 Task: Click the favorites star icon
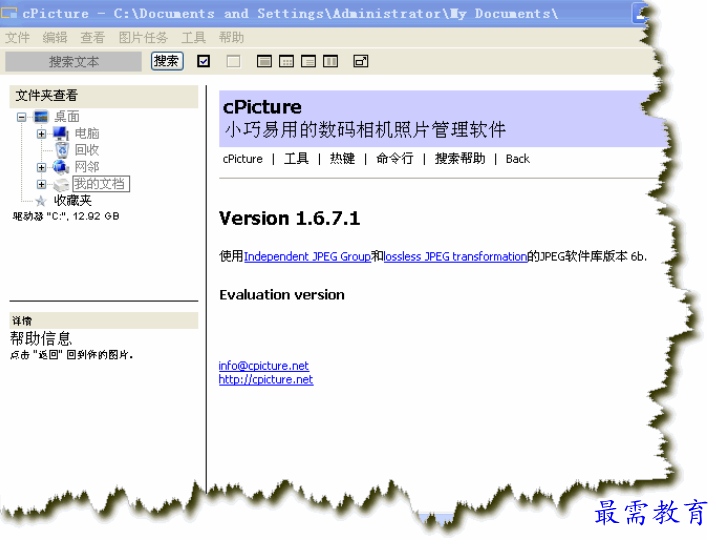41,201
